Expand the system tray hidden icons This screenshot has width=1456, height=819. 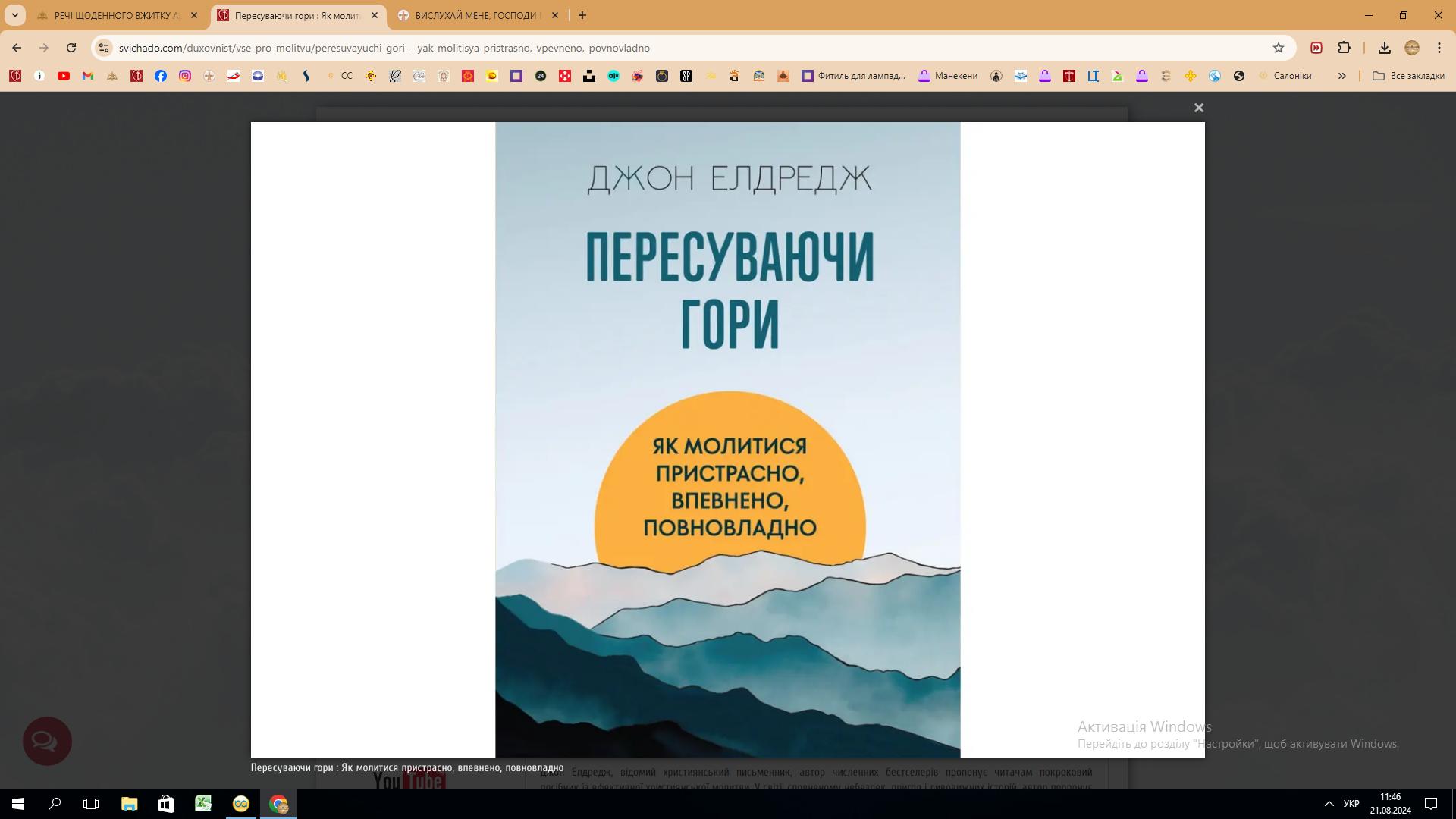point(1329,804)
